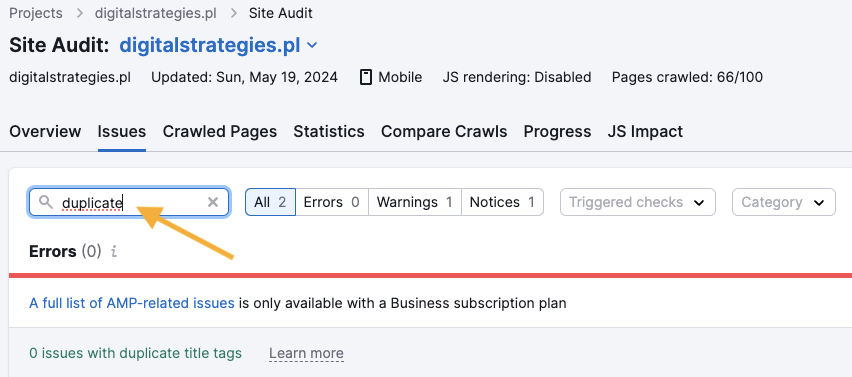Viewport: 852px width, 377px height.
Task: Clear the search field with X icon
Action: coord(213,202)
